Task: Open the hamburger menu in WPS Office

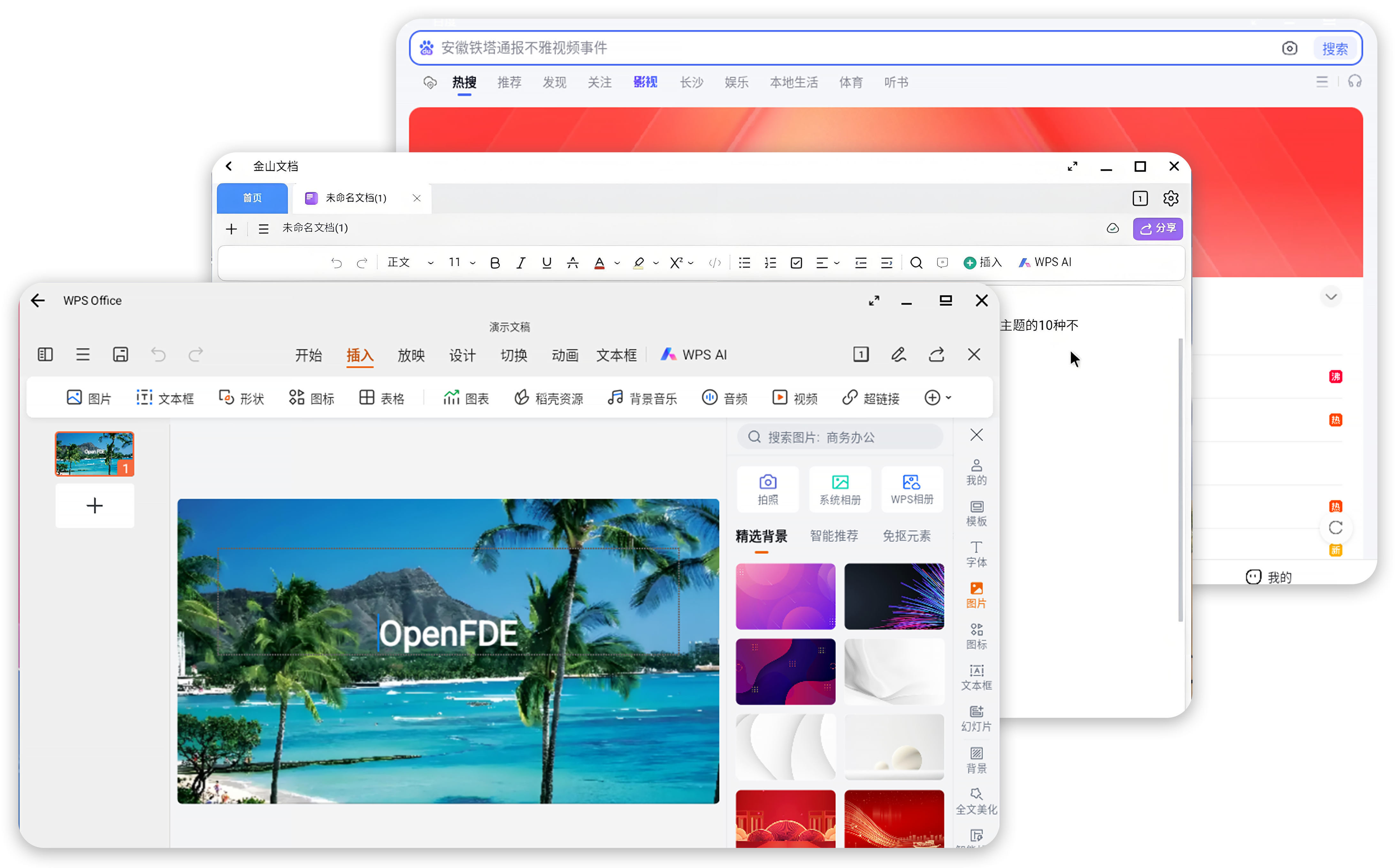Action: [83, 354]
